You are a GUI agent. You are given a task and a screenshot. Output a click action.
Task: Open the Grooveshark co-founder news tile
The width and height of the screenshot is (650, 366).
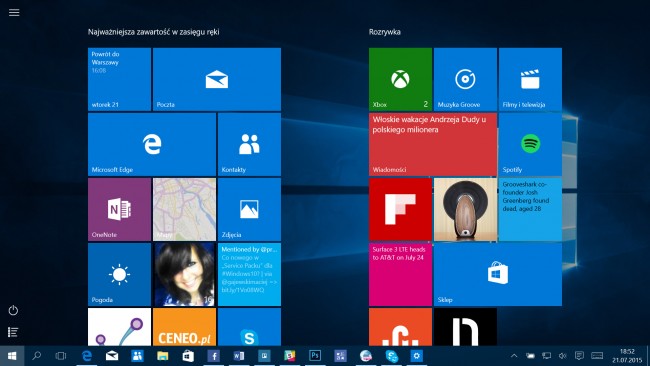point(530,209)
